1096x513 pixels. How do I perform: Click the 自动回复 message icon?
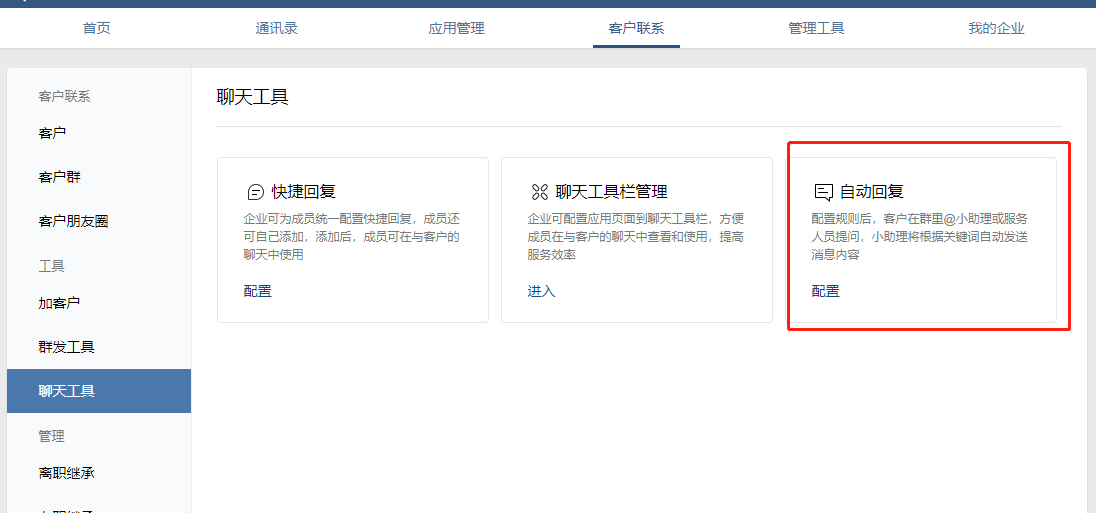coord(824,192)
